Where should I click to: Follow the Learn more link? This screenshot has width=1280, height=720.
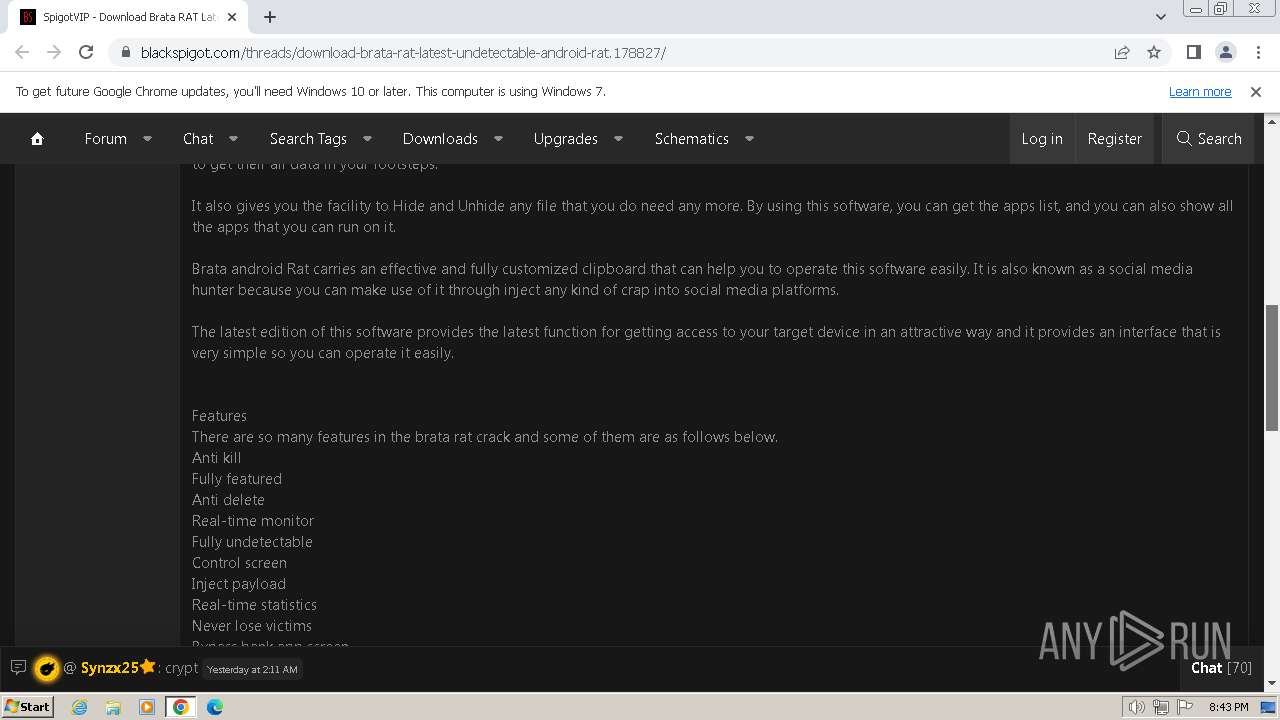[x=1200, y=91]
